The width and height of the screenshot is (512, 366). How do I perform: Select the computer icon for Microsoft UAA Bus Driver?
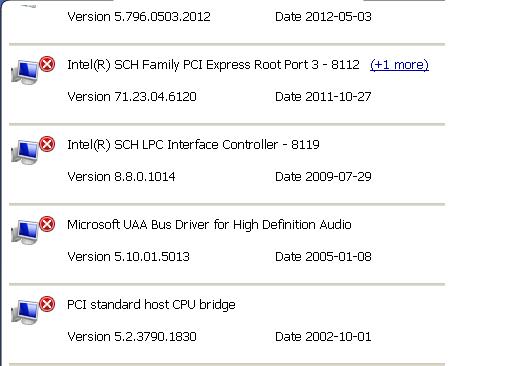click(x=25, y=232)
